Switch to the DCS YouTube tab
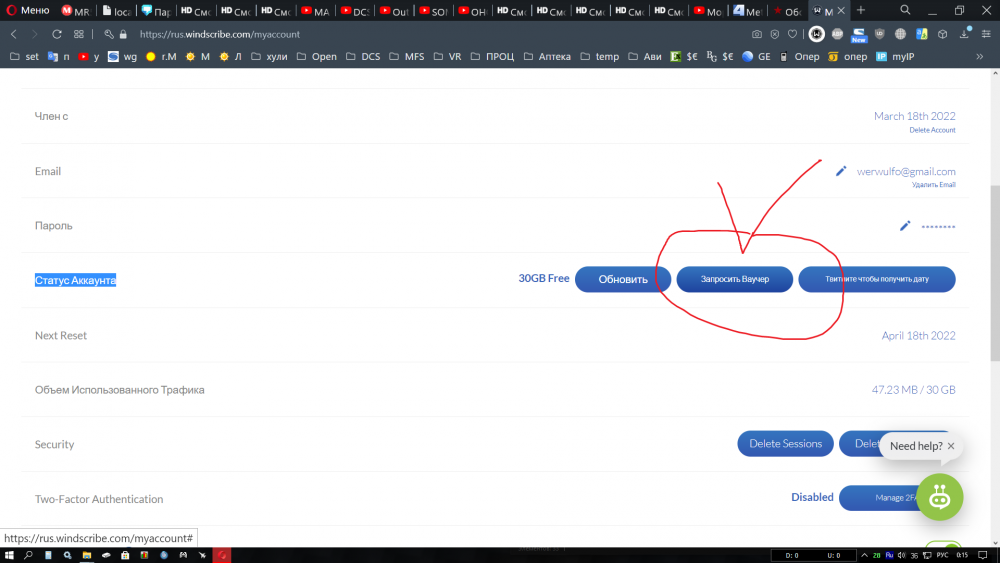 pyautogui.click(x=355, y=11)
